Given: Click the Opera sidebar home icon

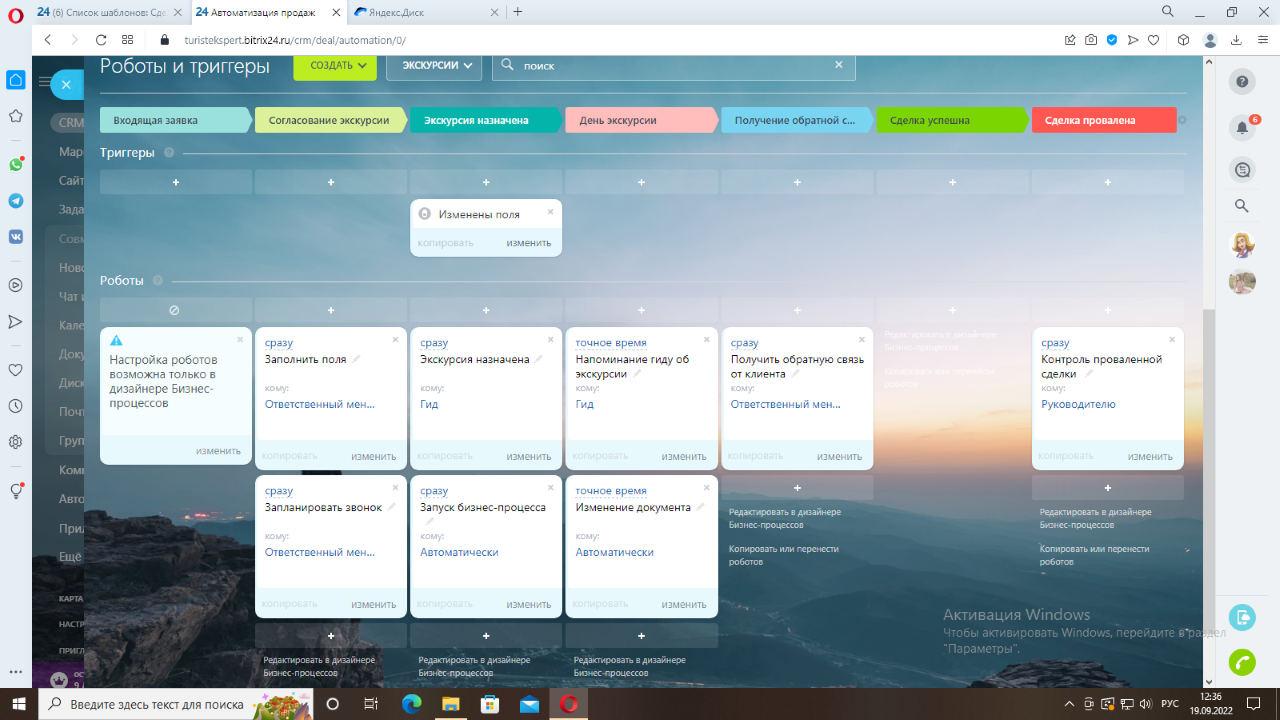Looking at the screenshot, I should click(15, 80).
